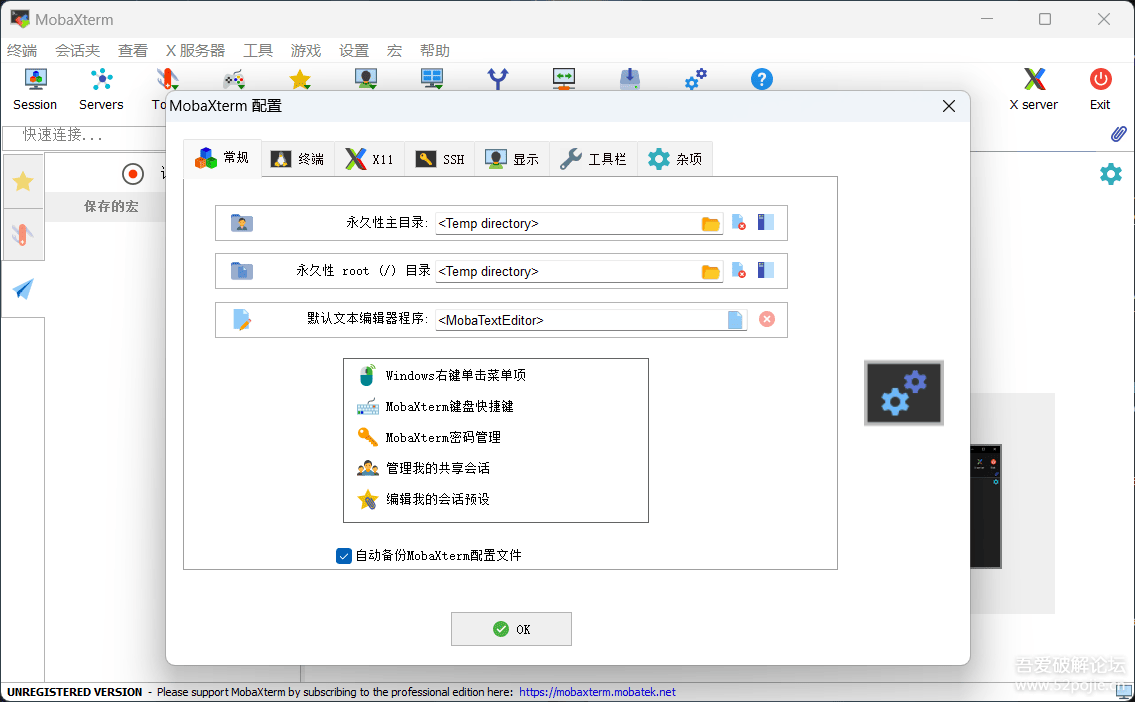Browse folder for 永久性 root 目录
This screenshot has width=1135, height=702.
tap(711, 272)
